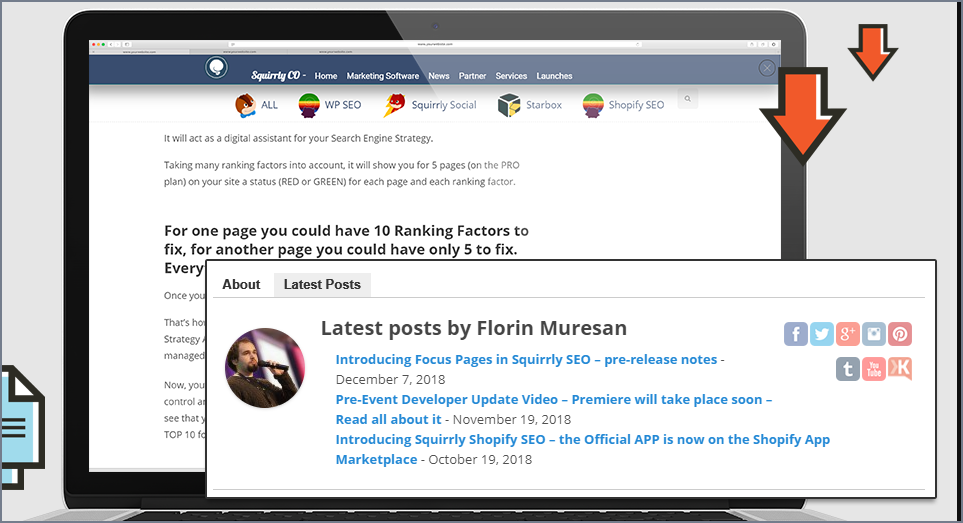Click Florin Muresan's author avatar photo
The height and width of the screenshot is (523, 963).
(265, 368)
